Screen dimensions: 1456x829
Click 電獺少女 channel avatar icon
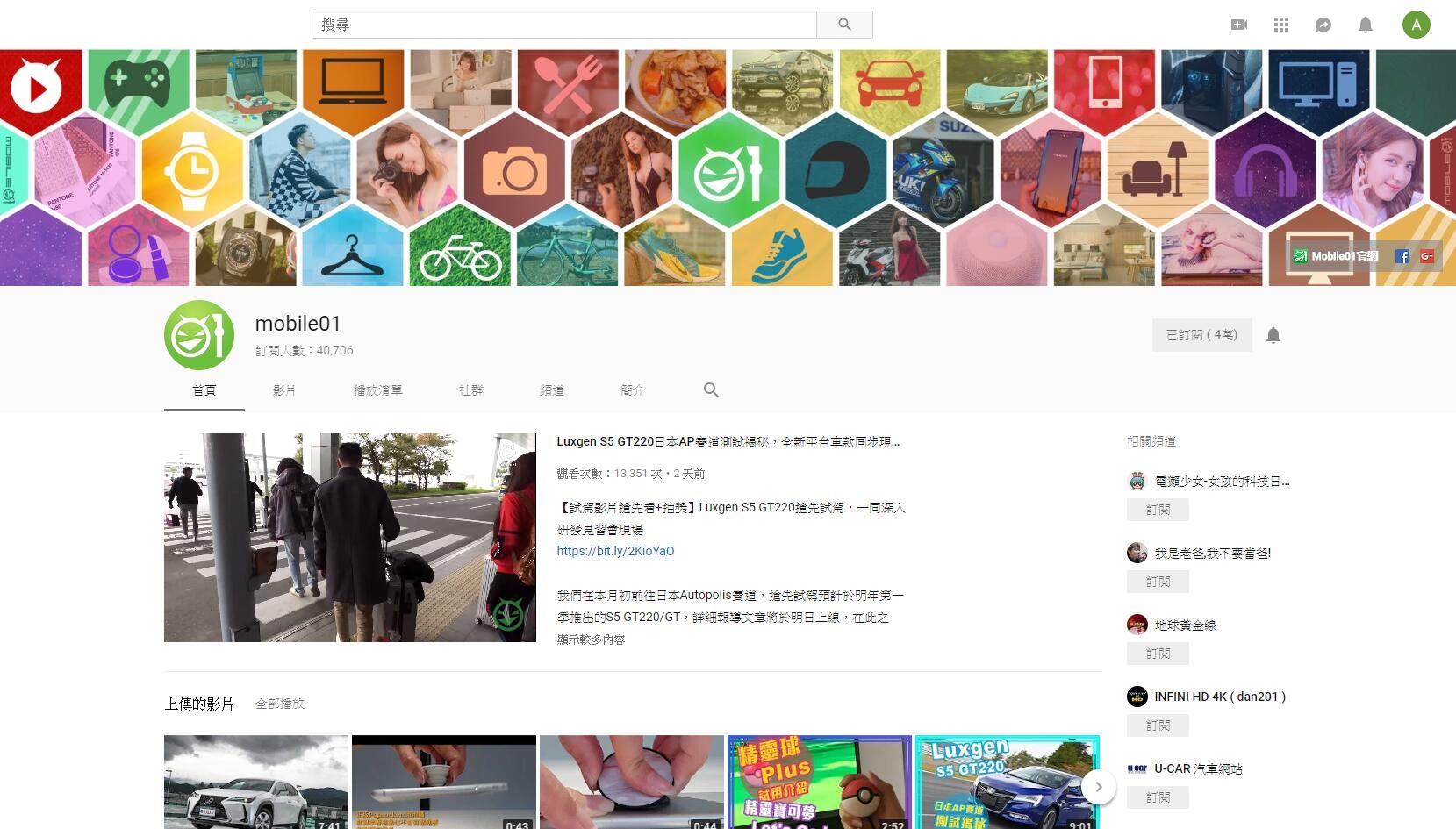pos(1137,481)
